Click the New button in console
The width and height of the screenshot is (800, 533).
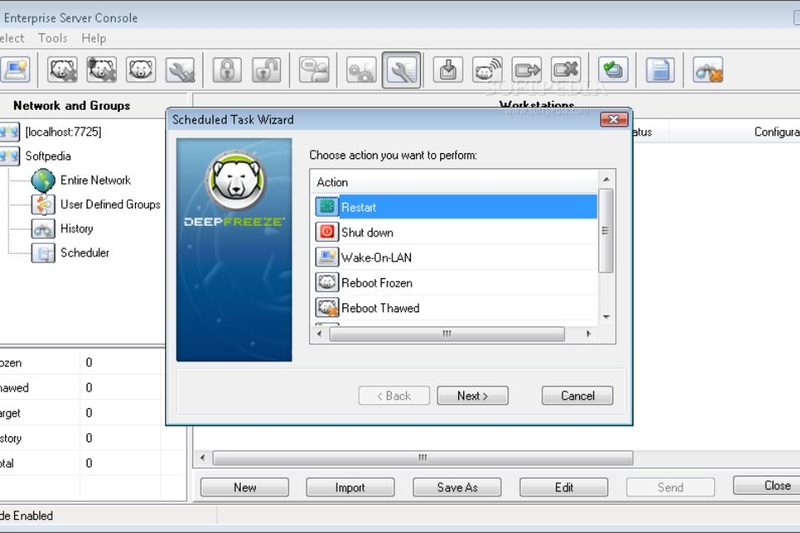coord(245,487)
